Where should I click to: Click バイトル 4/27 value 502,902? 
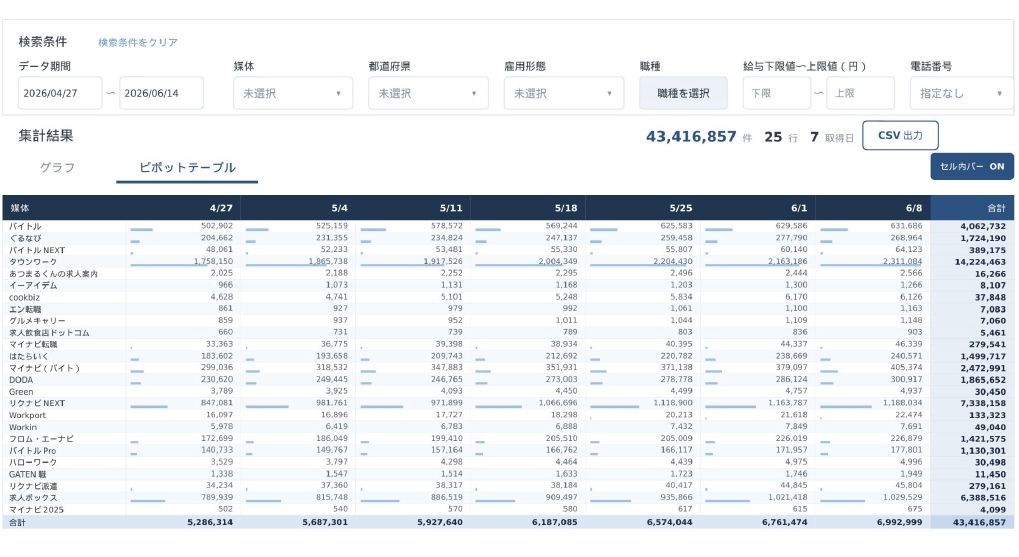(217, 226)
